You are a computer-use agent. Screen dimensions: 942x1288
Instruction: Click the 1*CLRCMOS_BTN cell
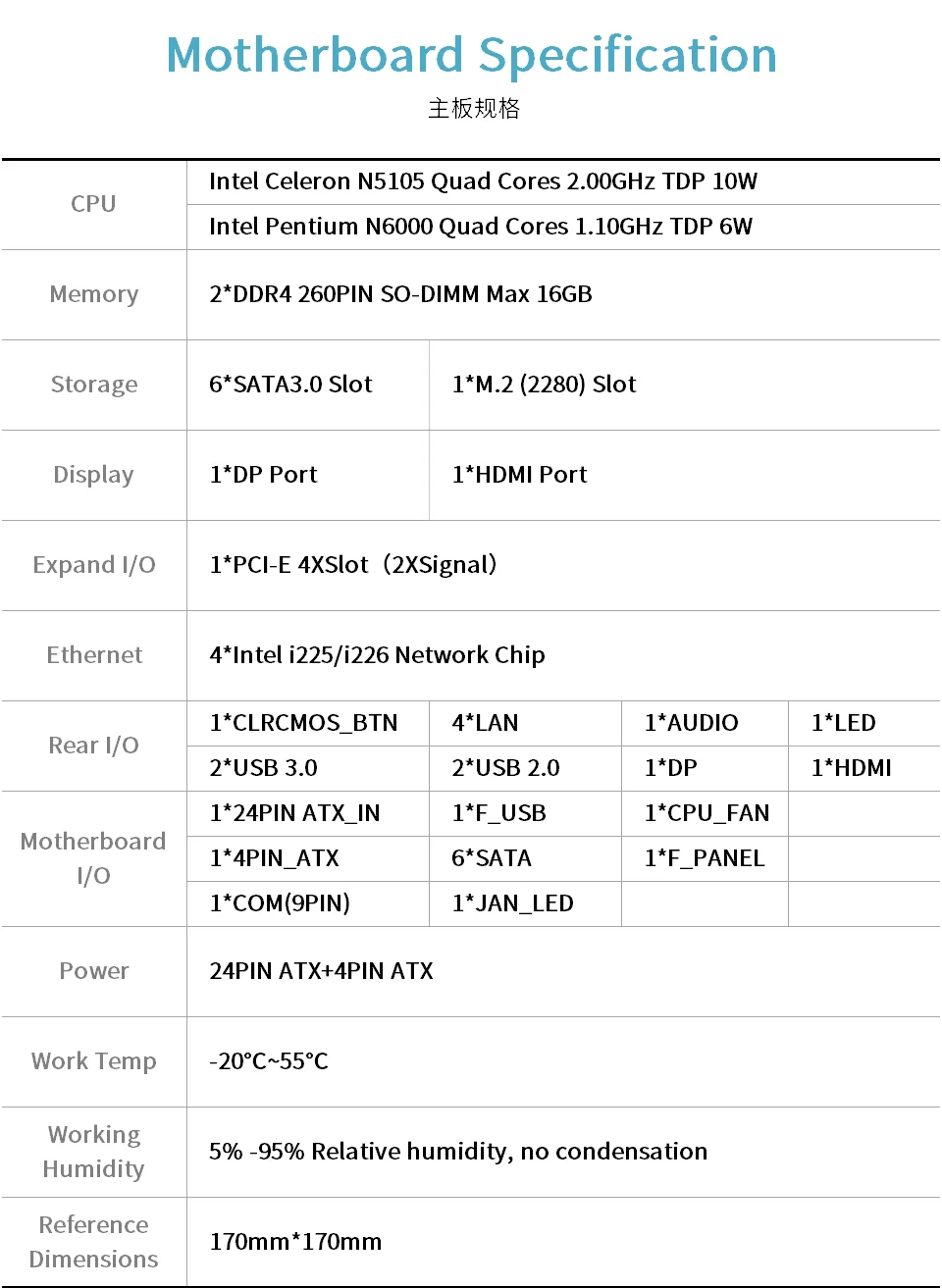click(x=303, y=723)
